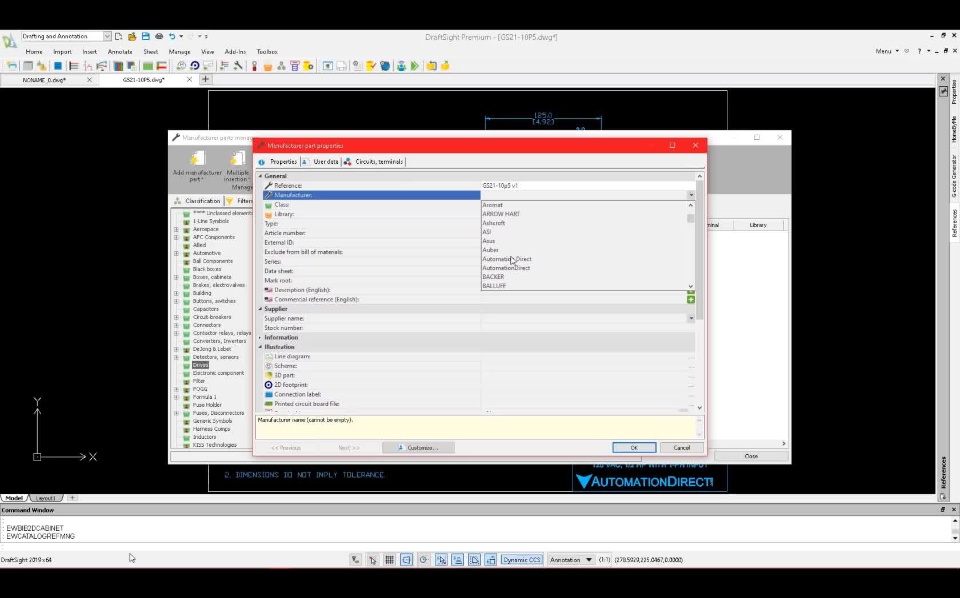Click the blue square icon in Toolbox ribbon

click(x=58, y=65)
